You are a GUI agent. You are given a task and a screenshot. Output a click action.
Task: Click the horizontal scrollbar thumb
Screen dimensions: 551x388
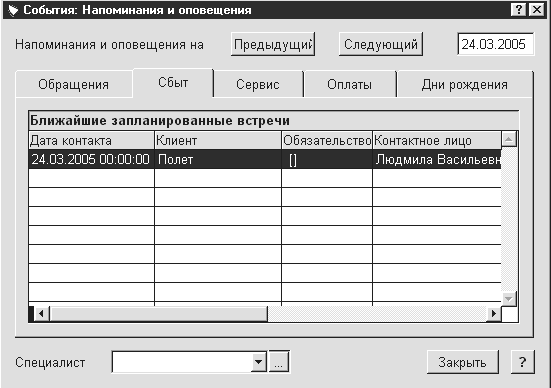tap(158, 313)
